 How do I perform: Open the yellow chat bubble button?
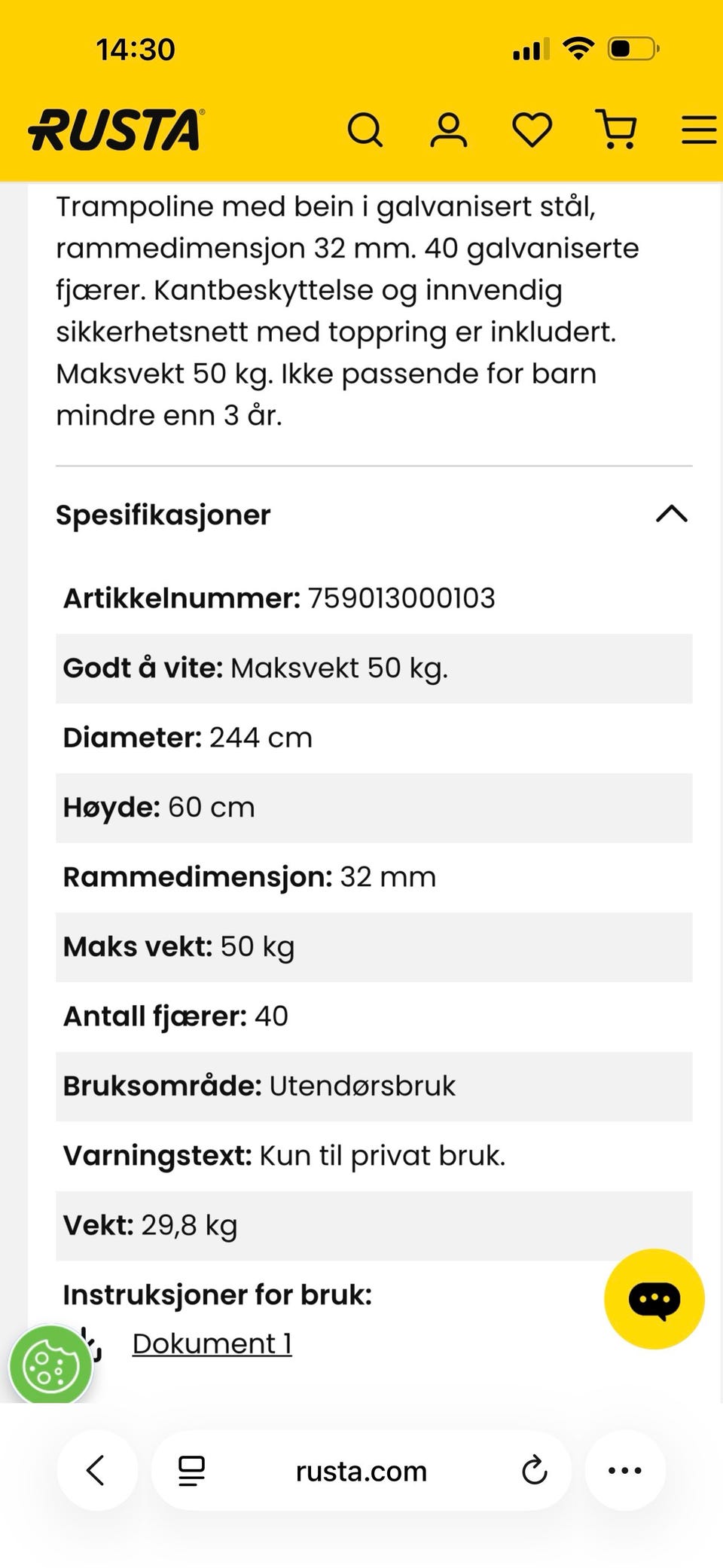tap(654, 1299)
